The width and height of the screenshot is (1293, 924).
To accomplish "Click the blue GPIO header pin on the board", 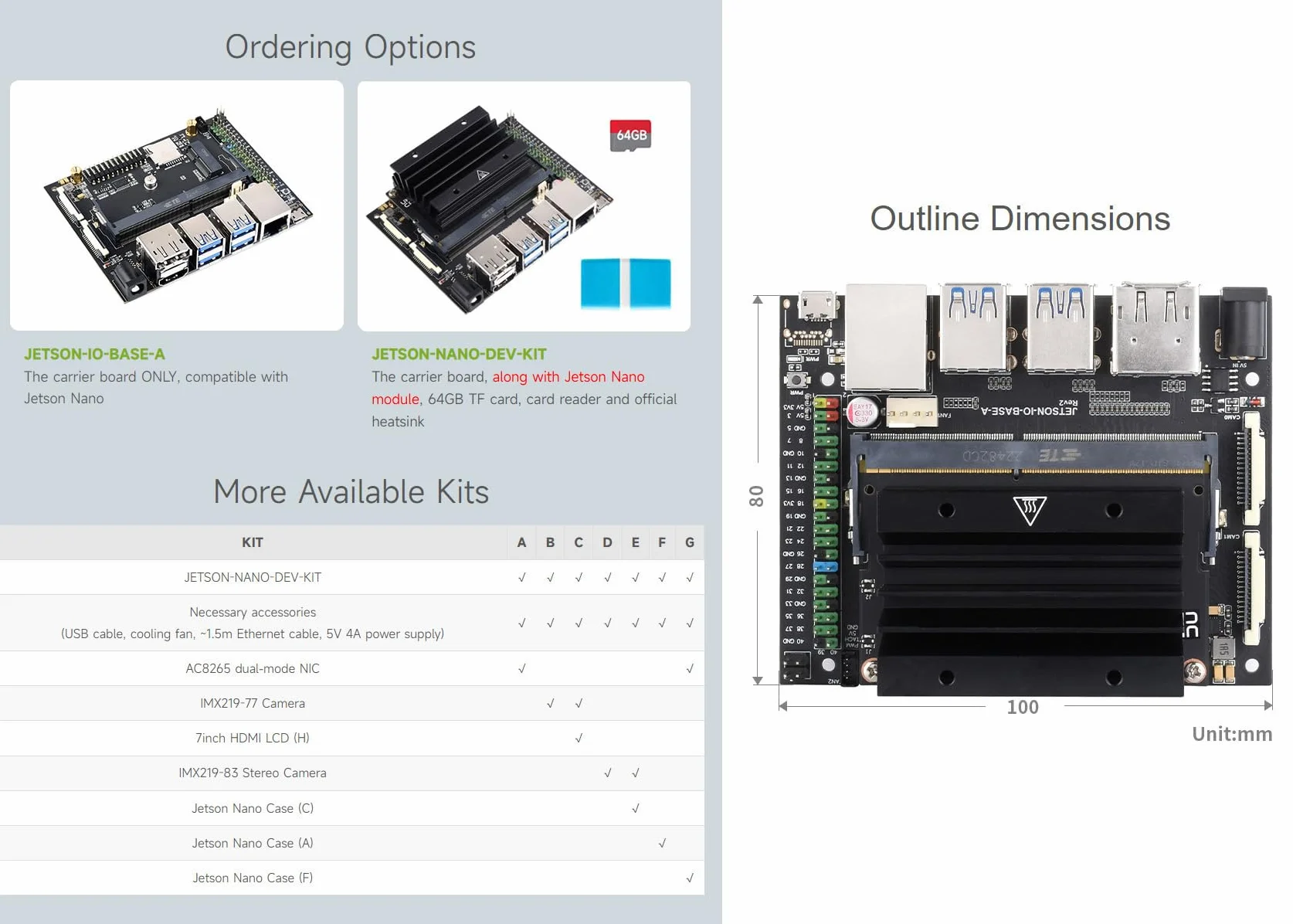I will (826, 566).
